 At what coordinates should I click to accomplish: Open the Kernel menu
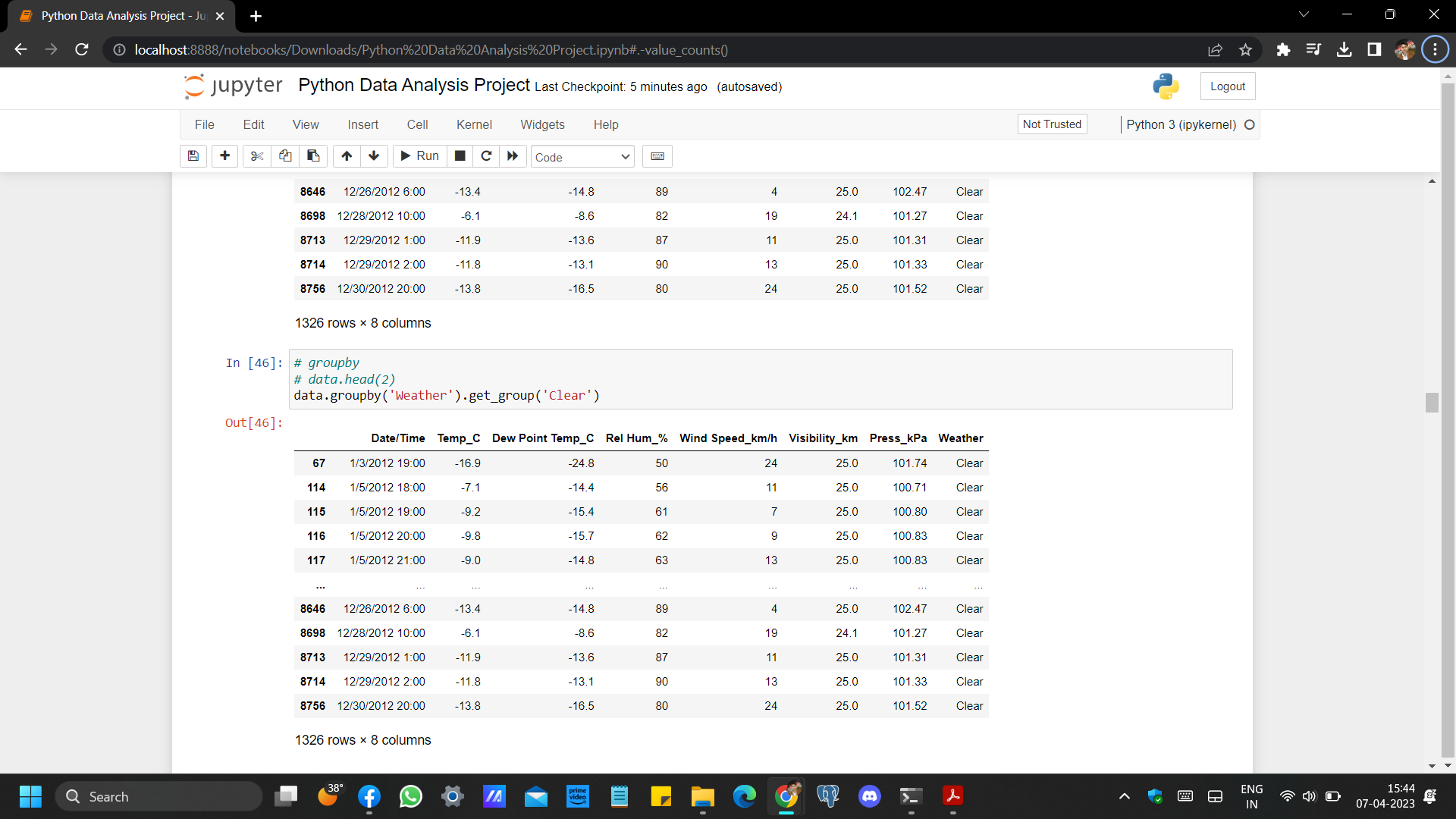click(474, 124)
